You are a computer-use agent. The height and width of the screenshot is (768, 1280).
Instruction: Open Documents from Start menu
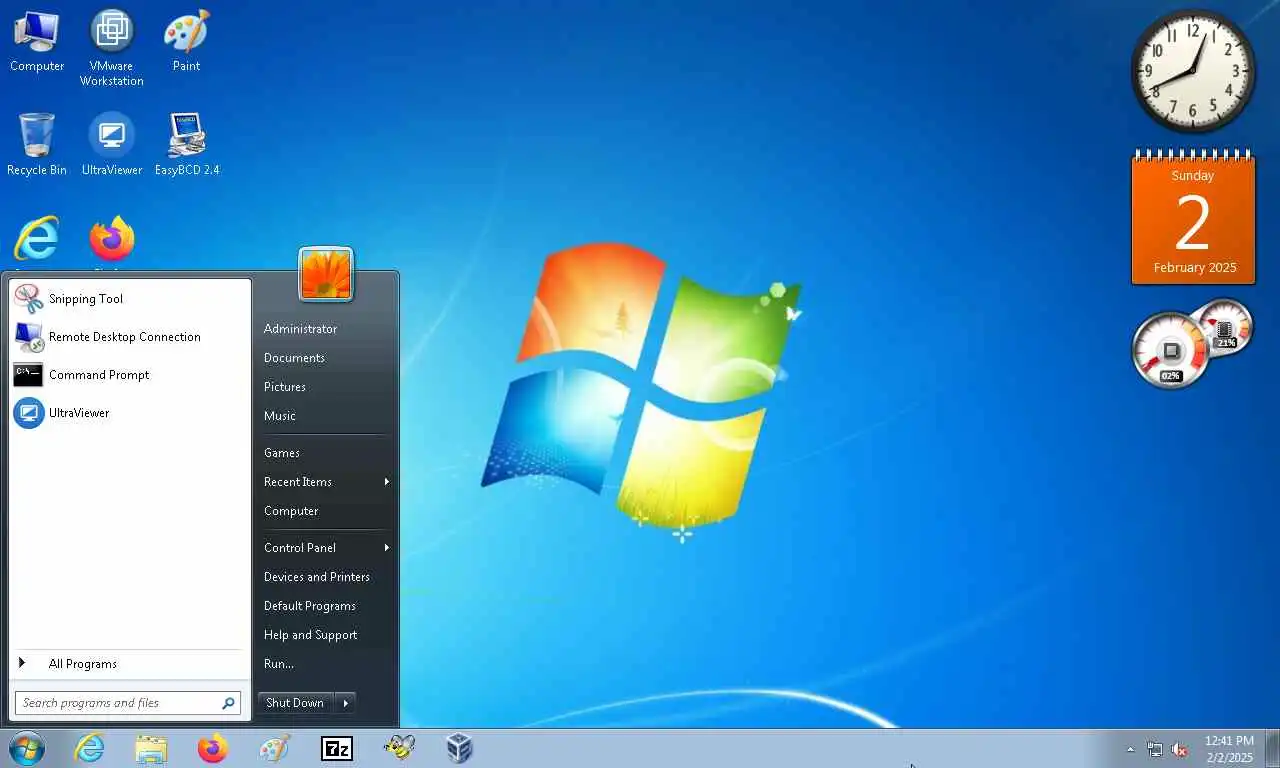[294, 358]
